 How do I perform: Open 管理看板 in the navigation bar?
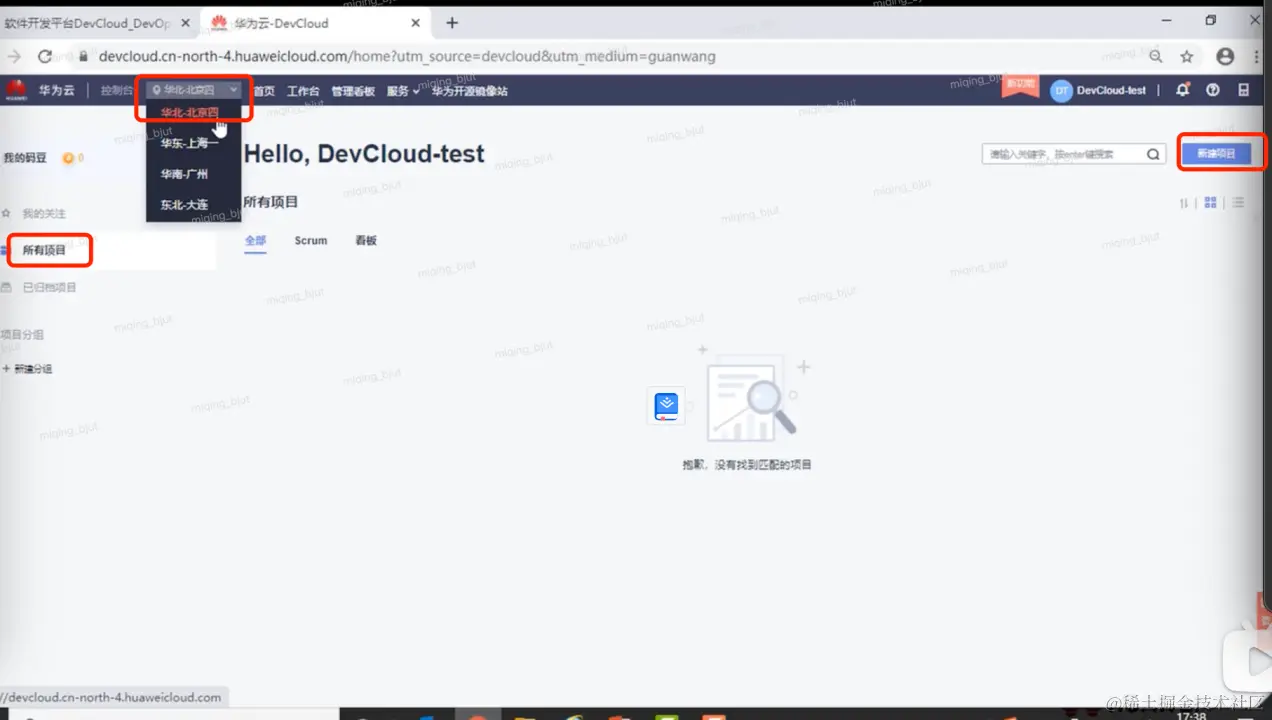(x=353, y=91)
